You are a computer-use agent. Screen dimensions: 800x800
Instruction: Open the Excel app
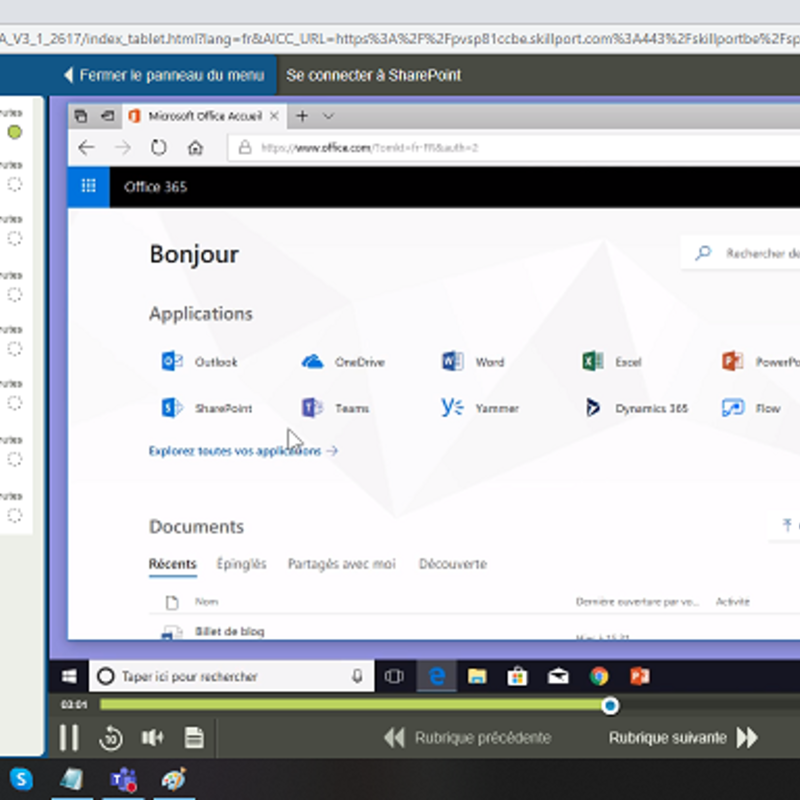(611, 362)
